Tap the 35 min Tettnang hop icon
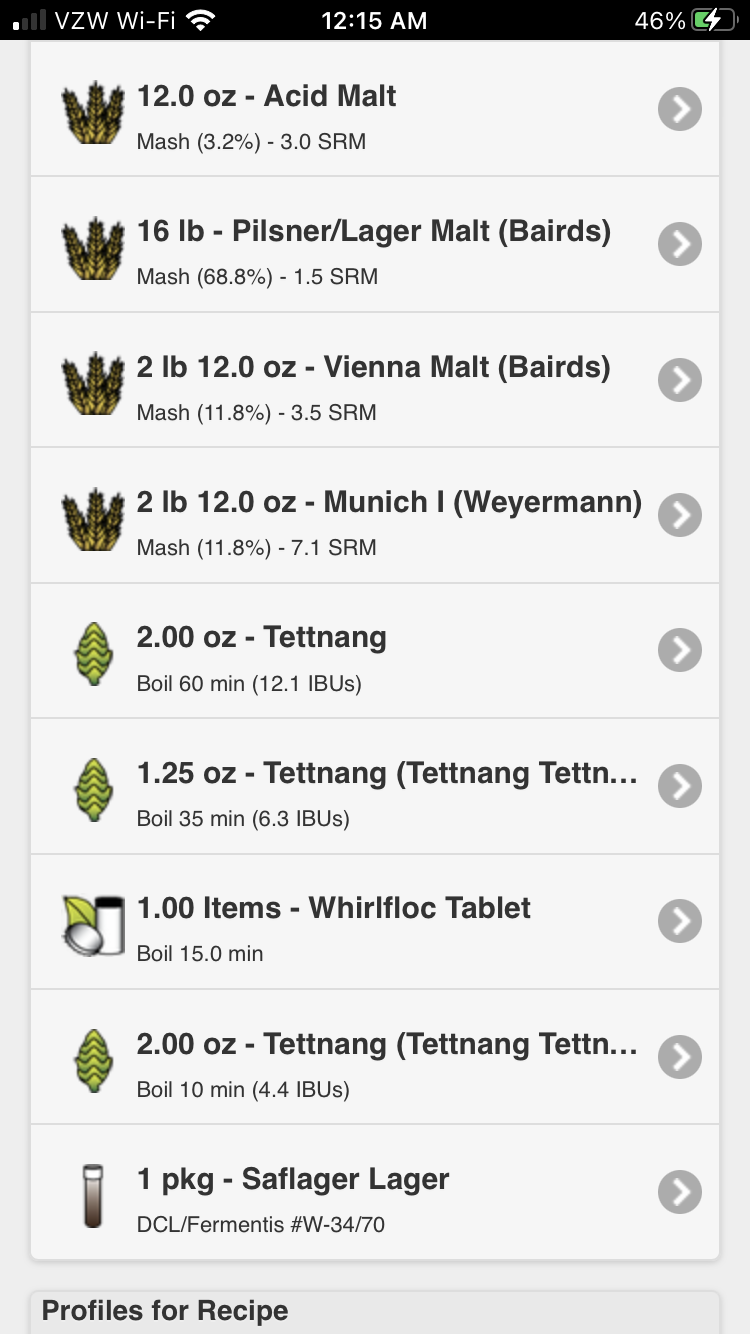The height and width of the screenshot is (1334, 750). (x=92, y=788)
